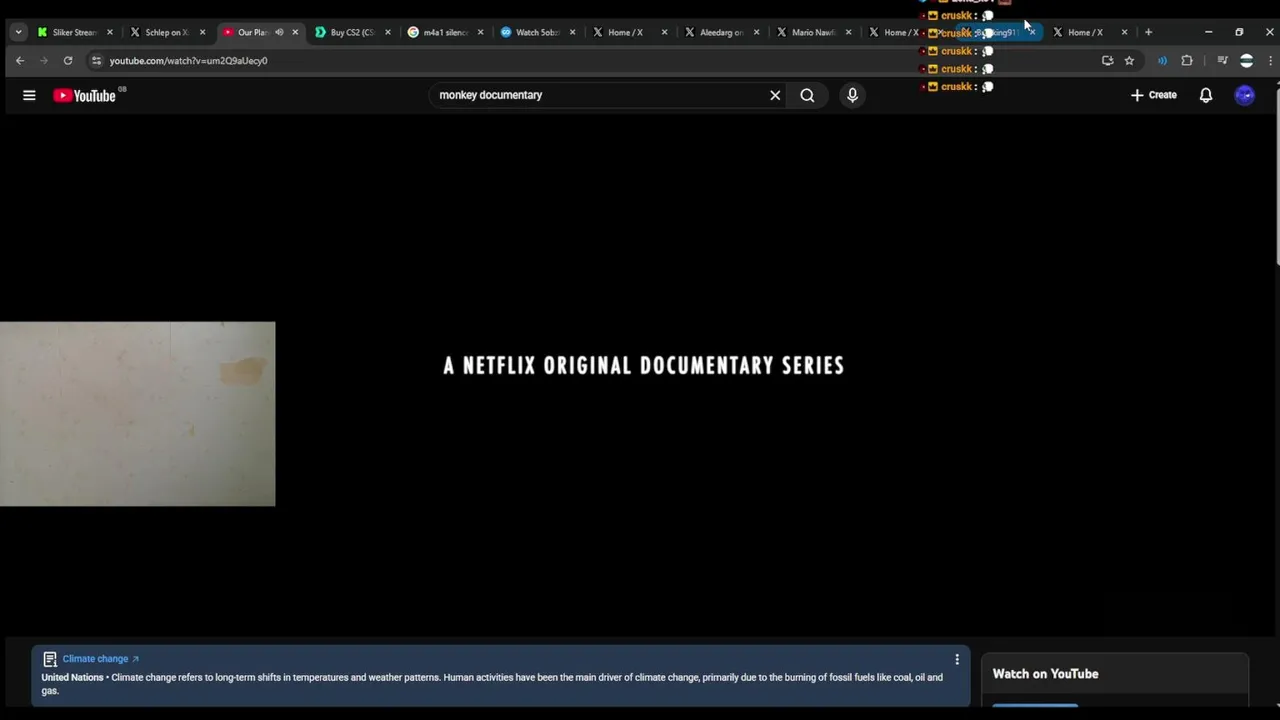Close the Aleedarg on X tab
Viewport: 1280px width, 720px height.
tap(756, 32)
